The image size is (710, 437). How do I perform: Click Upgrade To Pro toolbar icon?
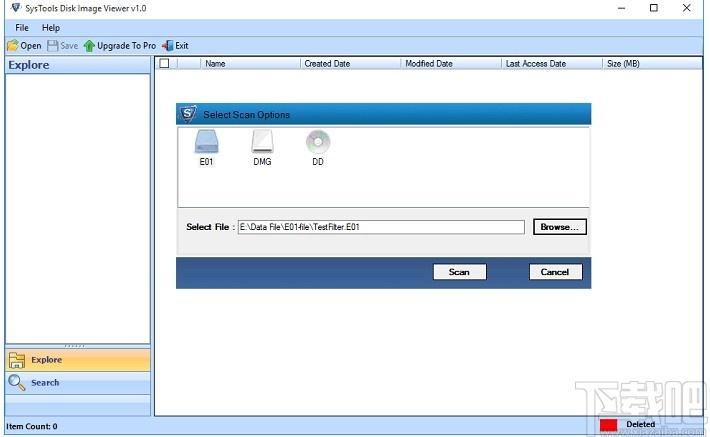90,46
